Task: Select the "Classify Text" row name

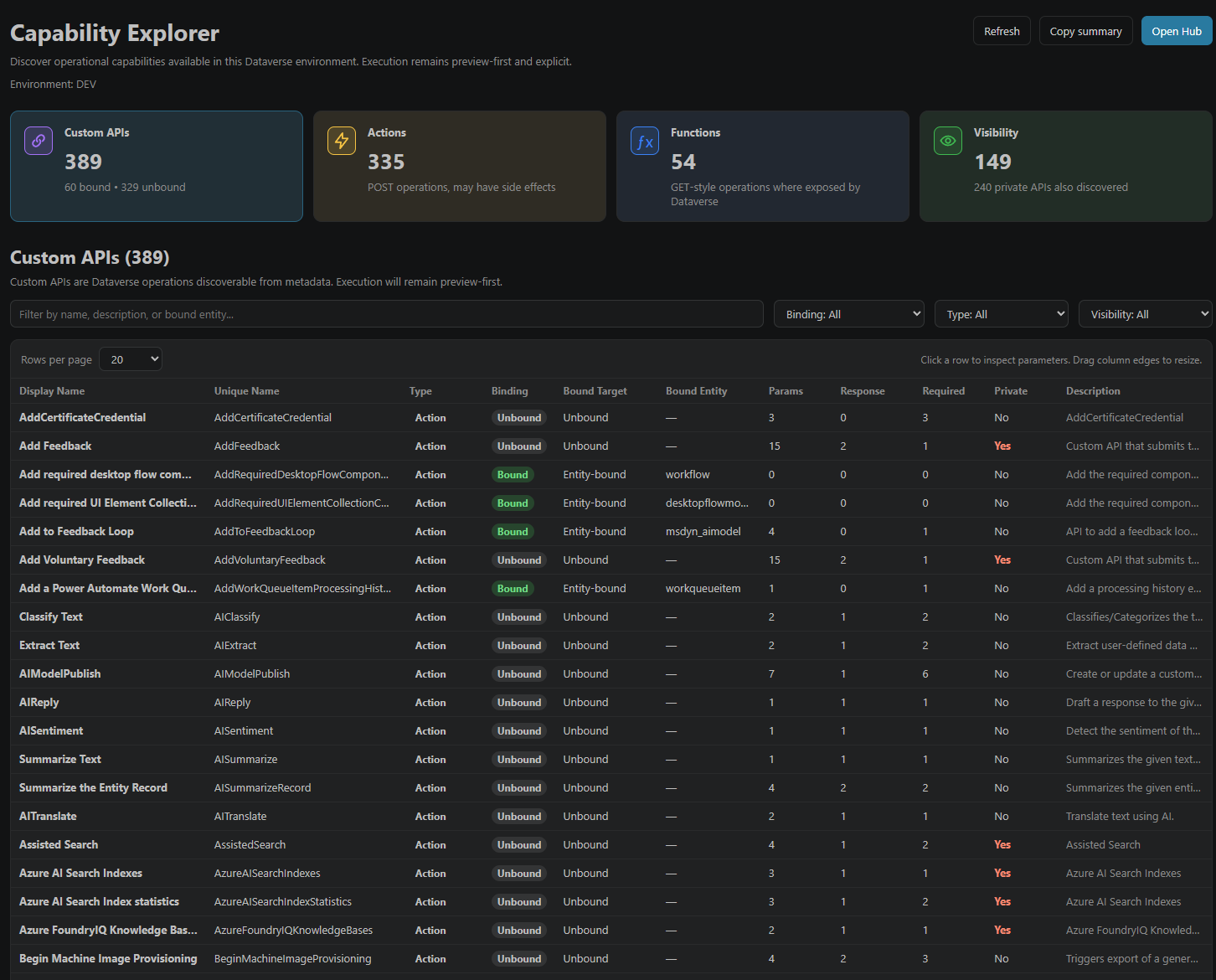Action: 51,617
